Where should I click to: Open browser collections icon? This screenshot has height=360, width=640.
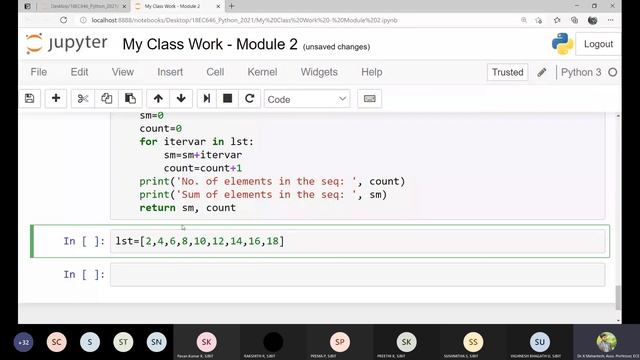574,20
